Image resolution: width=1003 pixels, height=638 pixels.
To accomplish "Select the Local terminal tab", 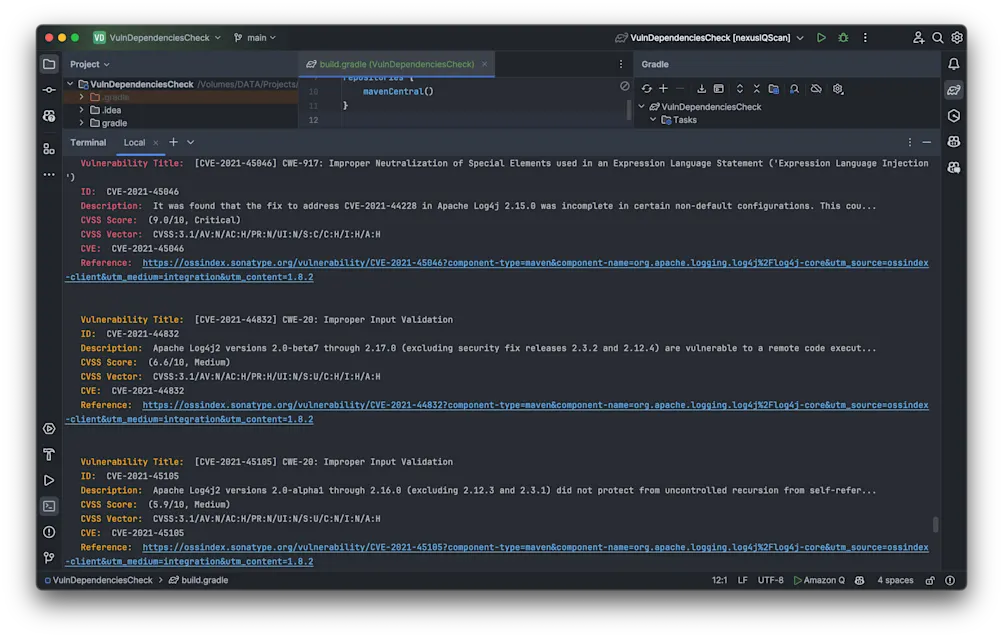I will pos(134,143).
